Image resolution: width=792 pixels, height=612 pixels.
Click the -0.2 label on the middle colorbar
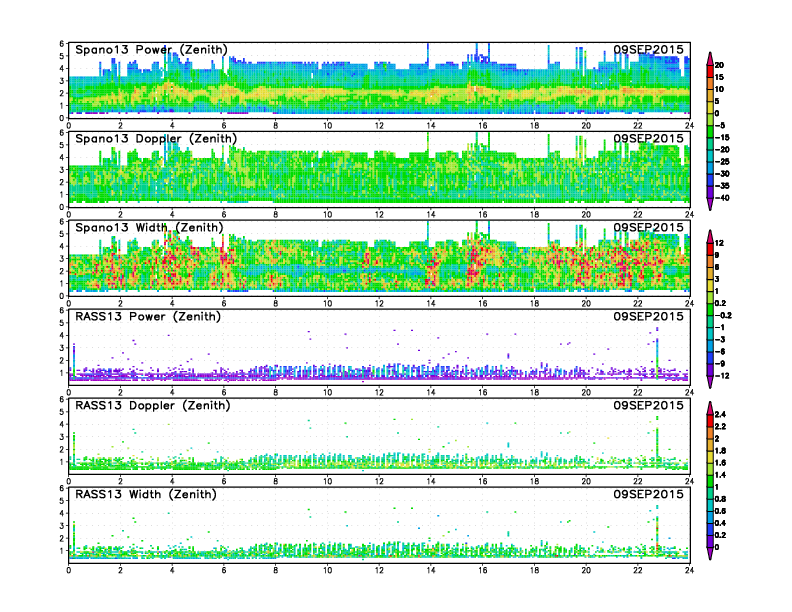pos(723,315)
